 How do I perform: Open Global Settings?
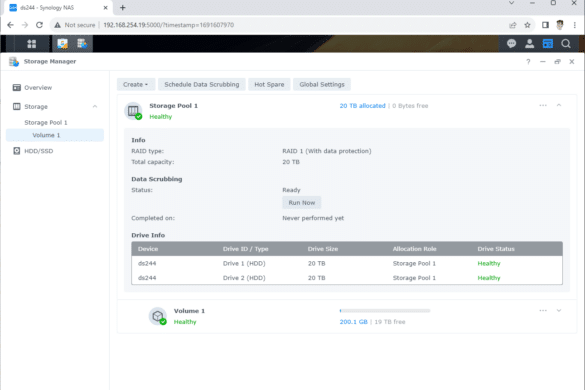click(x=322, y=85)
